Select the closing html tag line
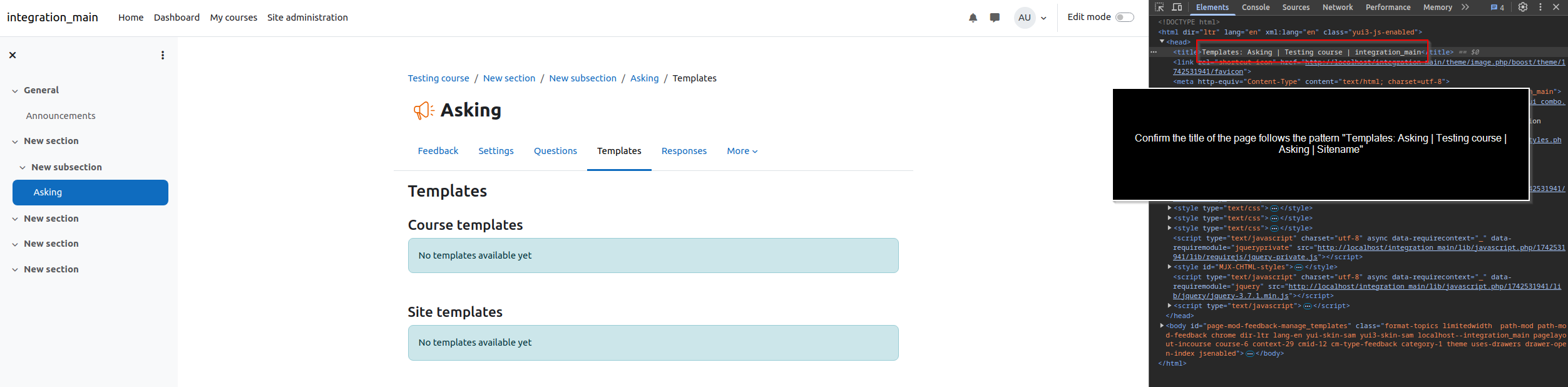The image size is (1568, 387). (1172, 363)
